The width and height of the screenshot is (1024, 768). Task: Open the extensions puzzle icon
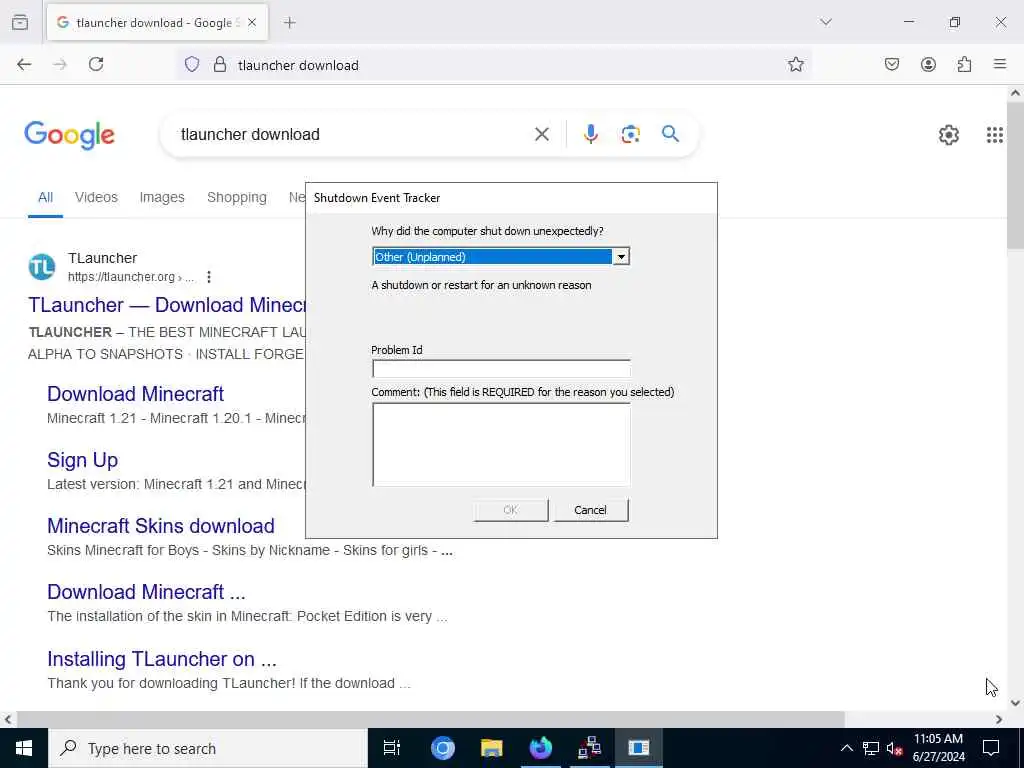964,64
